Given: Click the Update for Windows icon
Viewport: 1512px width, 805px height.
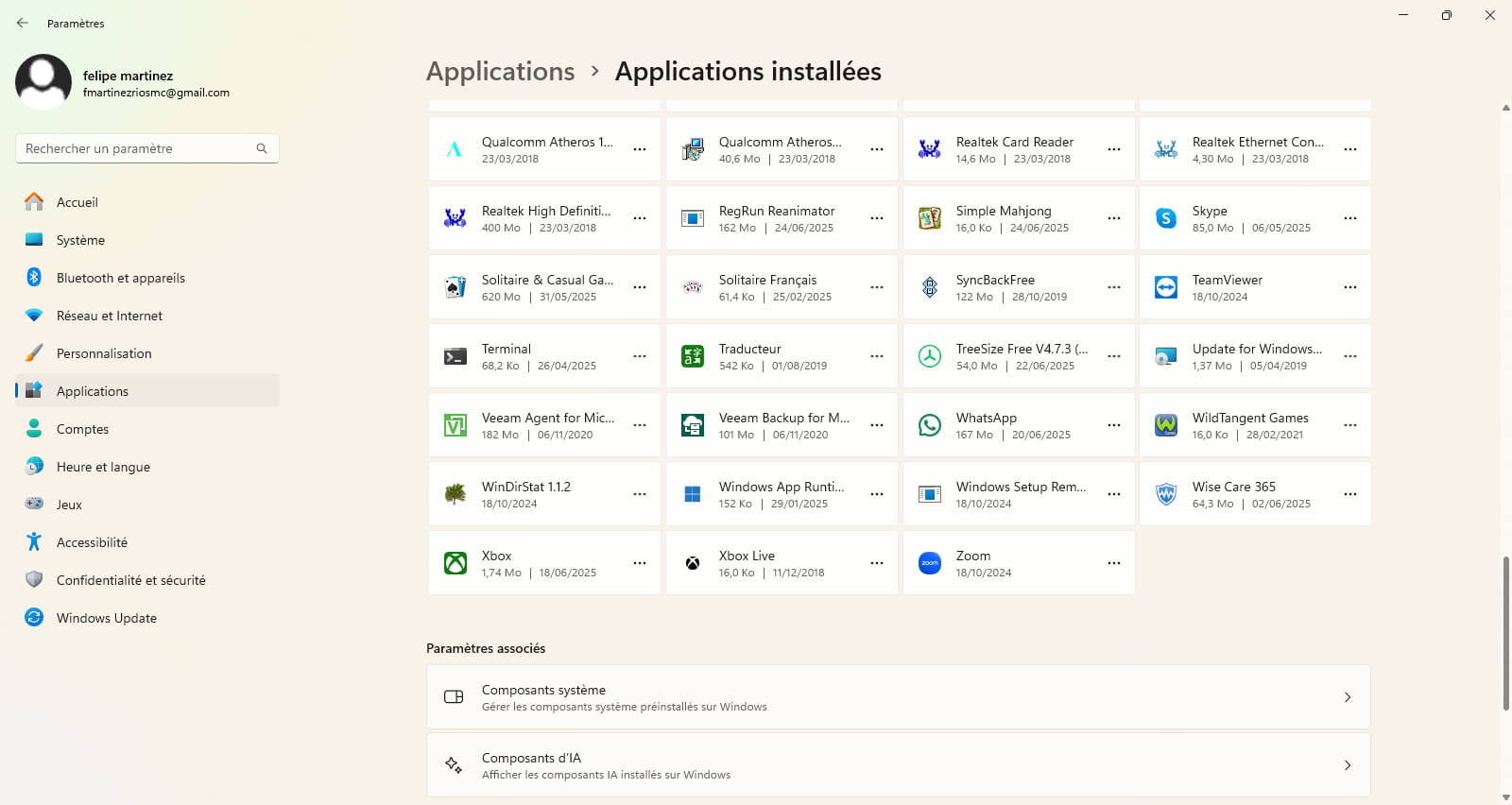Looking at the screenshot, I should [x=1166, y=356].
